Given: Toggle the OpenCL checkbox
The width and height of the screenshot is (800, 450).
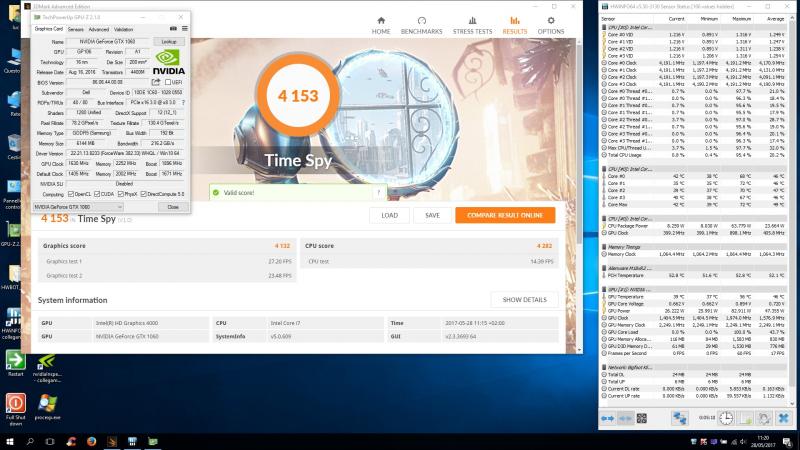Looking at the screenshot, I should pos(70,194).
